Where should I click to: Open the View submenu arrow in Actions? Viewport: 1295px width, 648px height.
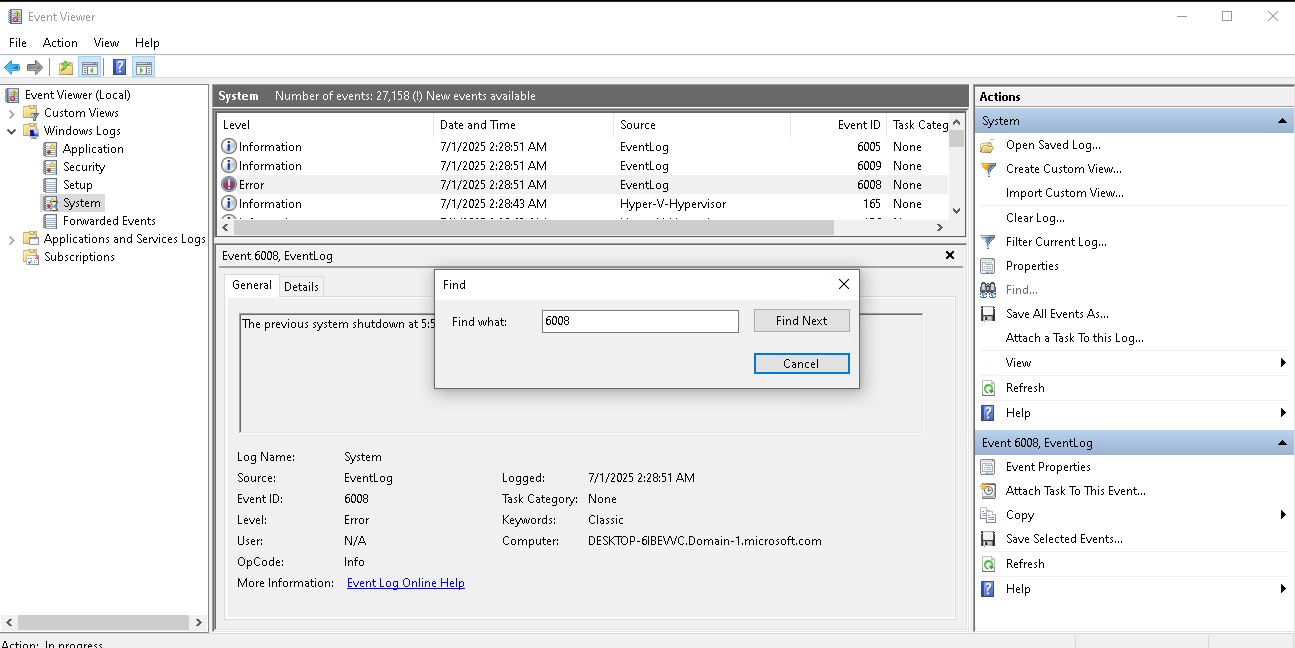coord(1283,363)
